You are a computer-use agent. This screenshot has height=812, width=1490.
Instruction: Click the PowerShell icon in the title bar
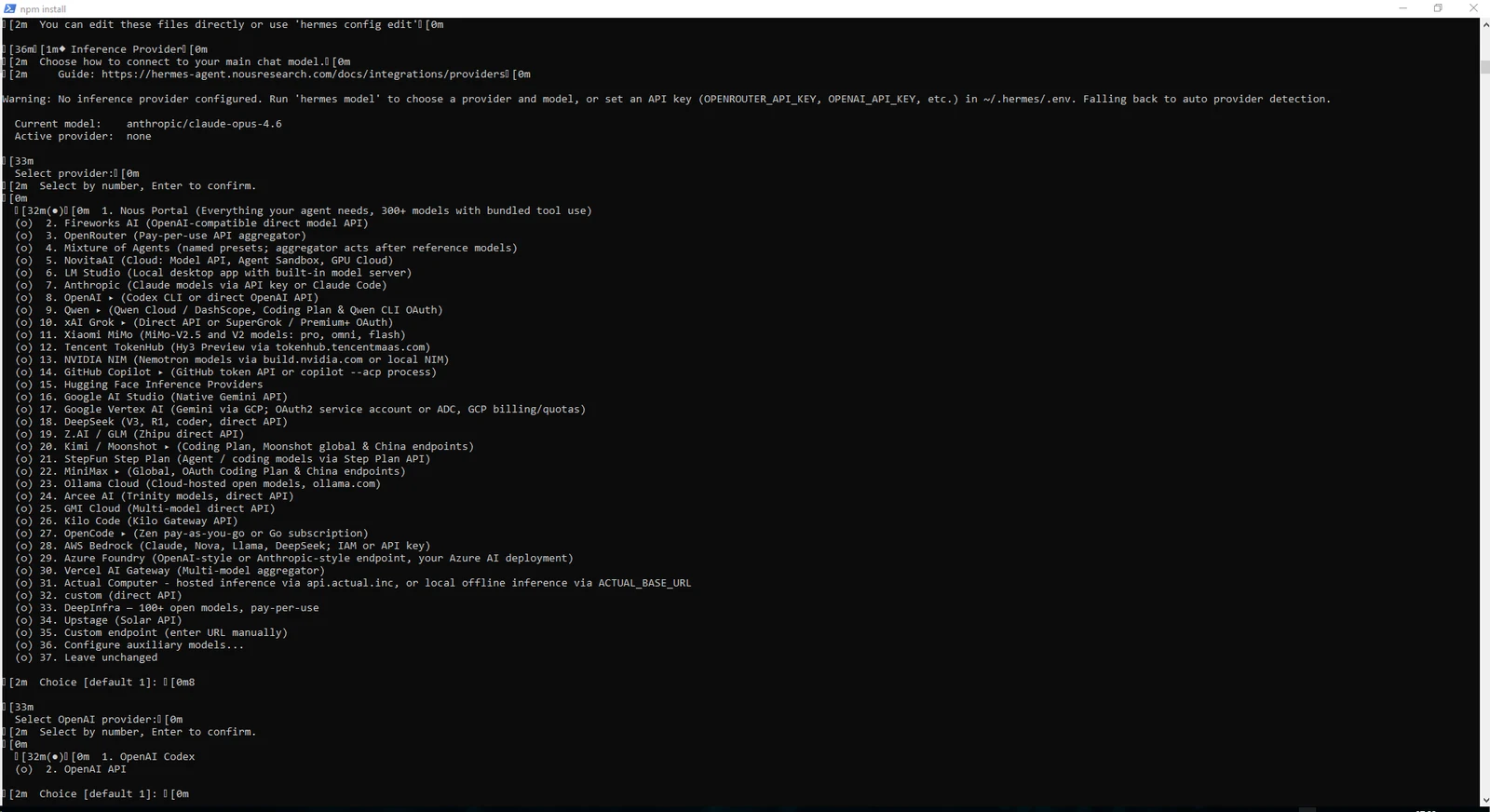(x=9, y=8)
